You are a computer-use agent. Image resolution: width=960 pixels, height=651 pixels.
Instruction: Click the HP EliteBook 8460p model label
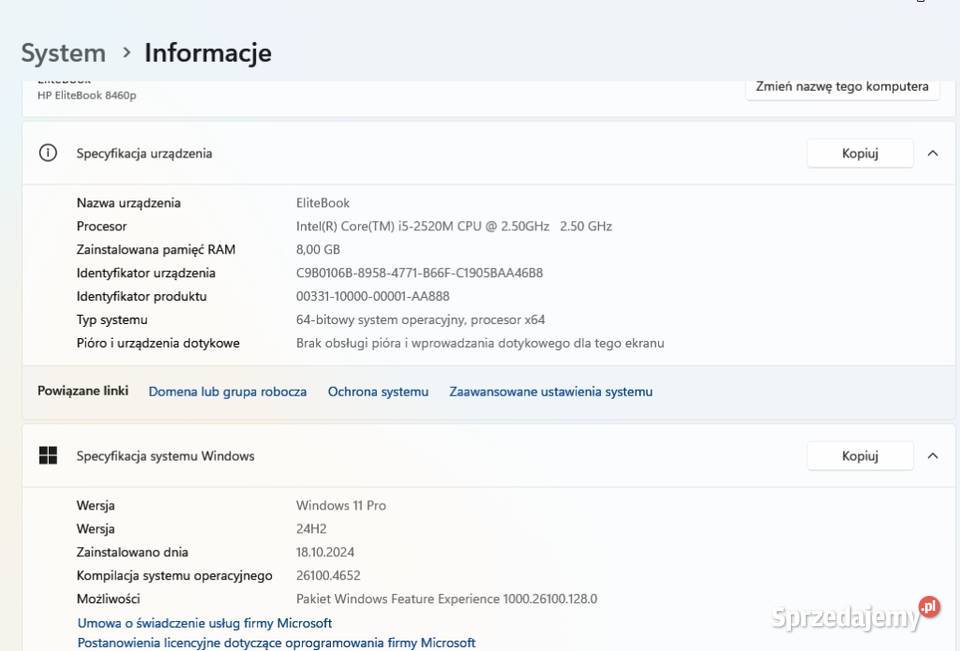click(87, 95)
